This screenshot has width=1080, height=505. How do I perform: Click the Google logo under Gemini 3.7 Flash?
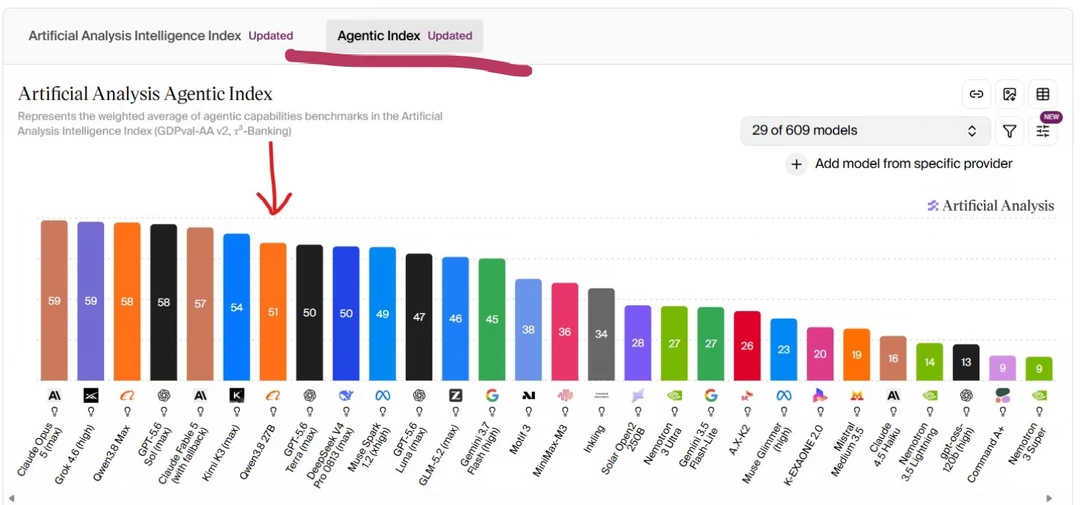[x=492, y=395]
